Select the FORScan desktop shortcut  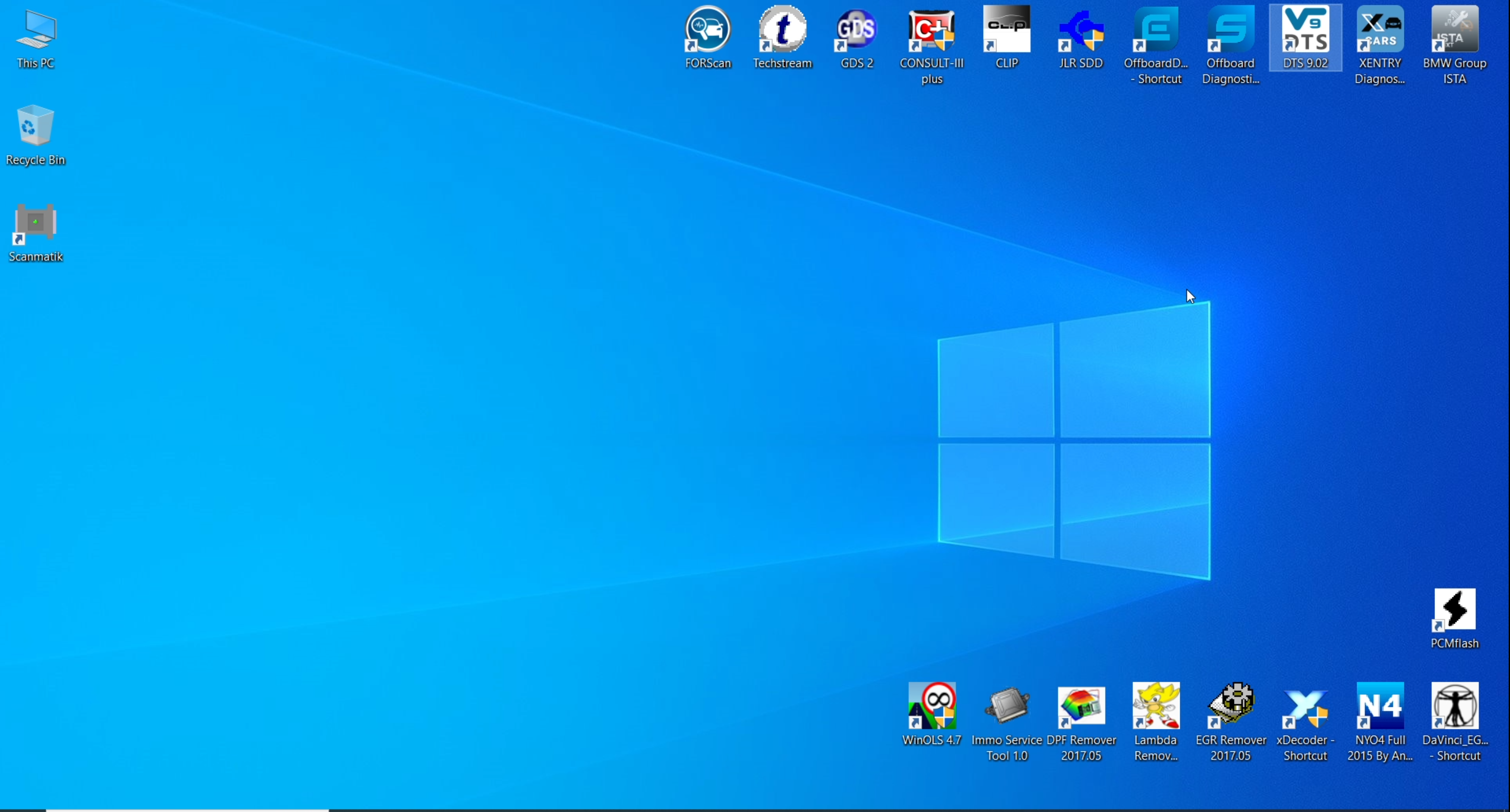pos(708,29)
